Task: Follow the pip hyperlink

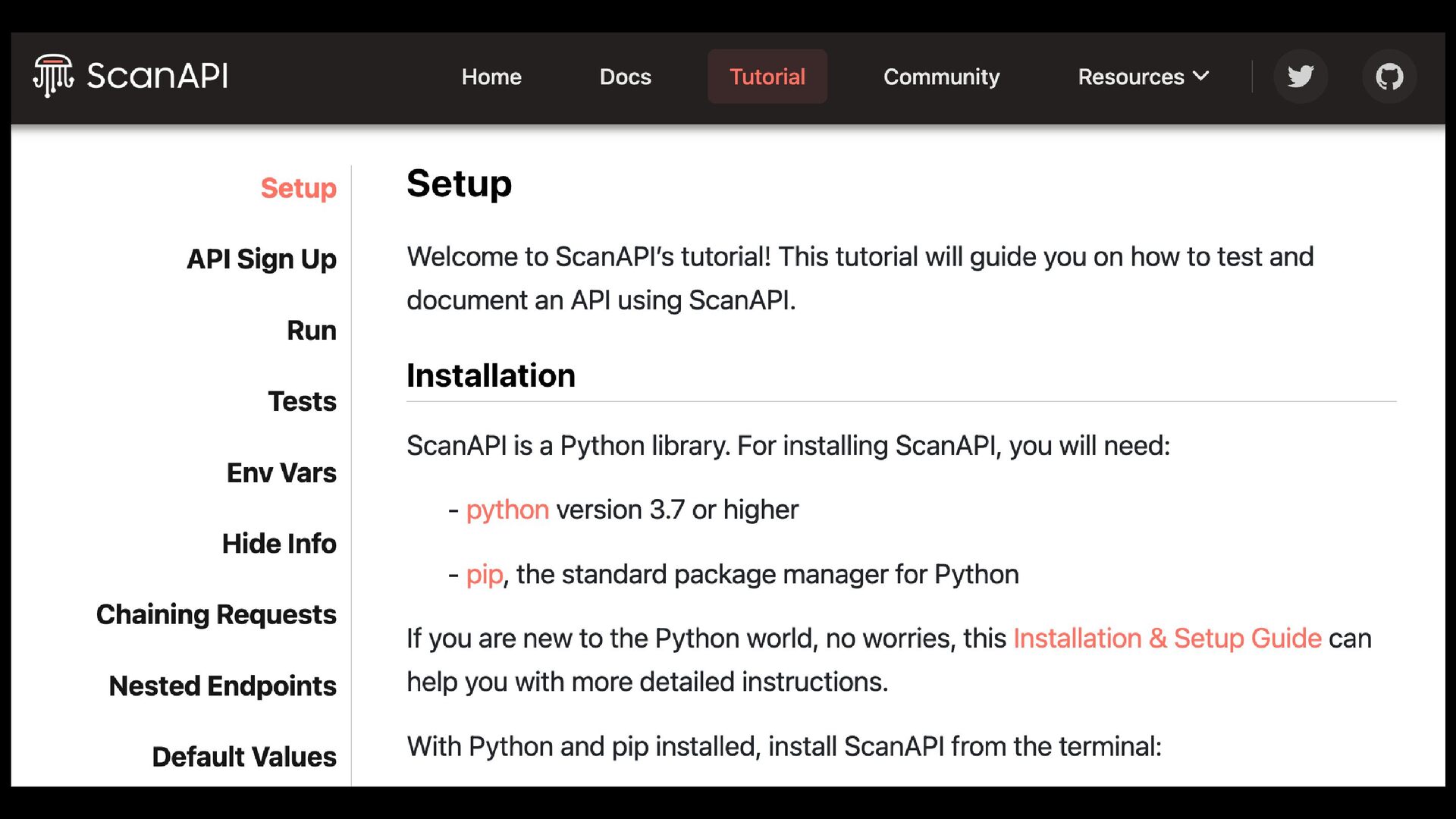Action: [x=485, y=574]
